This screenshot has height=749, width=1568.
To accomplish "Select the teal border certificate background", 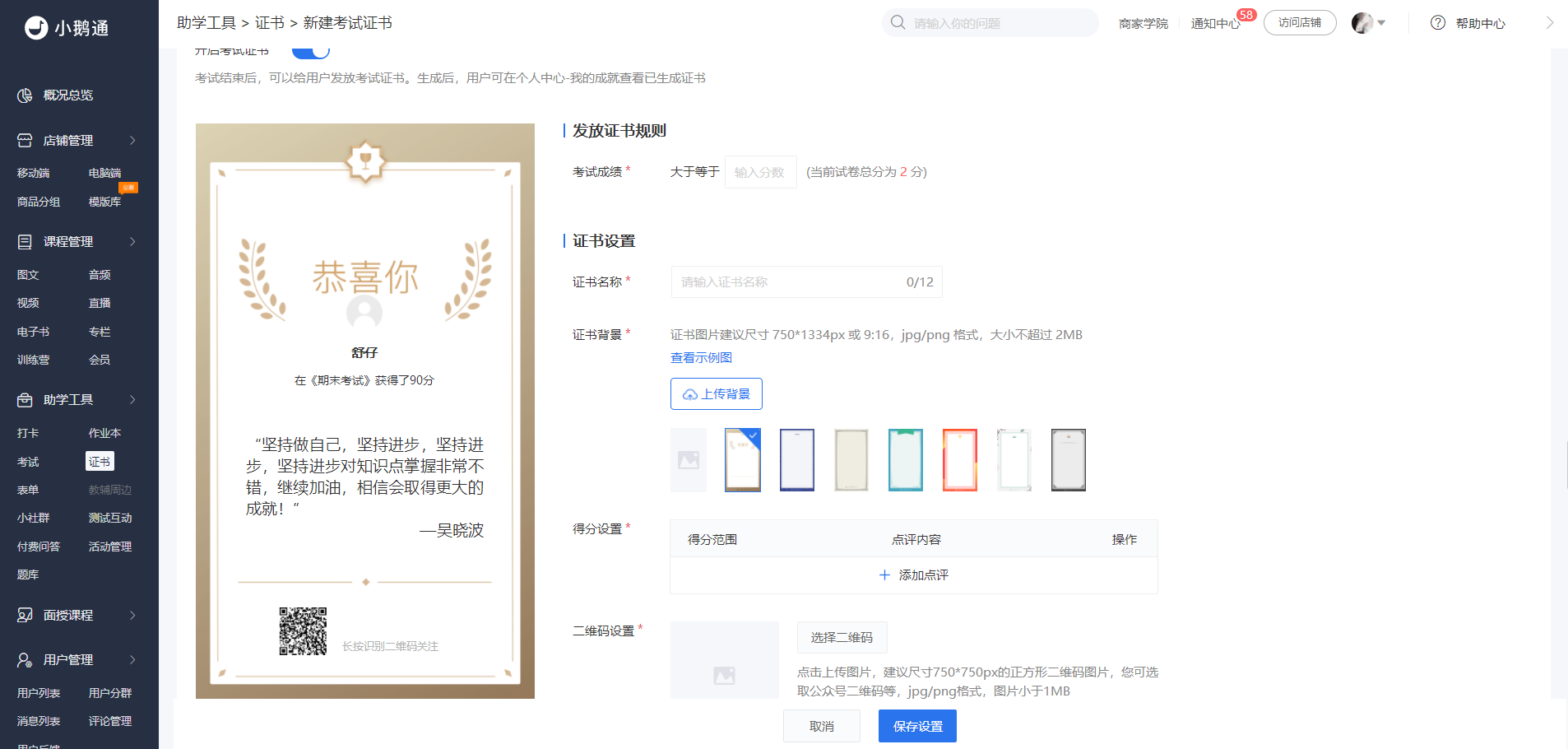I will point(906,460).
